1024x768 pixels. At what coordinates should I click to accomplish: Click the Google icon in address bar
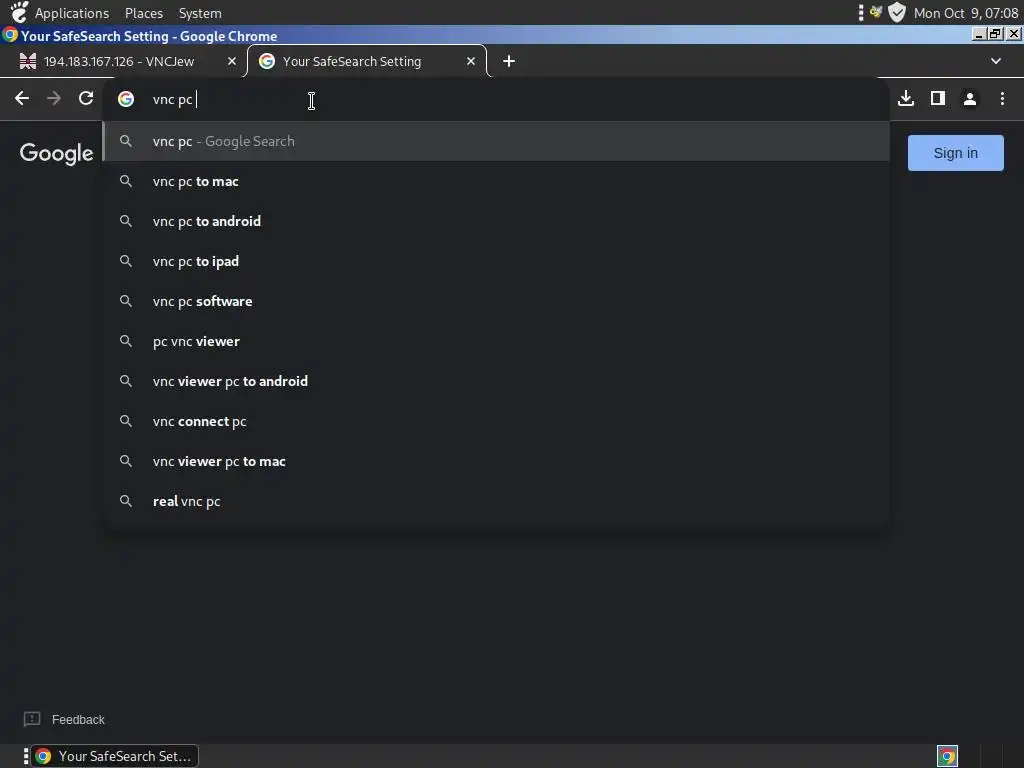[126, 99]
